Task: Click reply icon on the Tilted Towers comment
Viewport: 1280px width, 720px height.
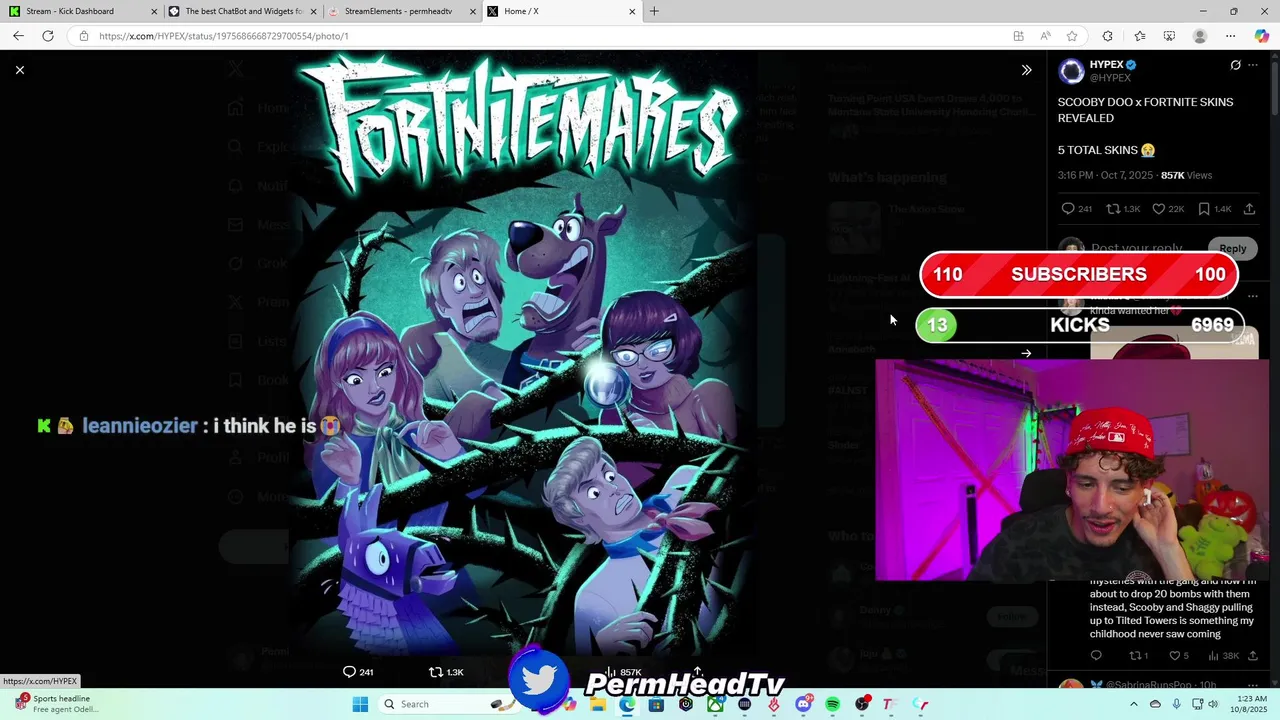Action: (1096, 656)
